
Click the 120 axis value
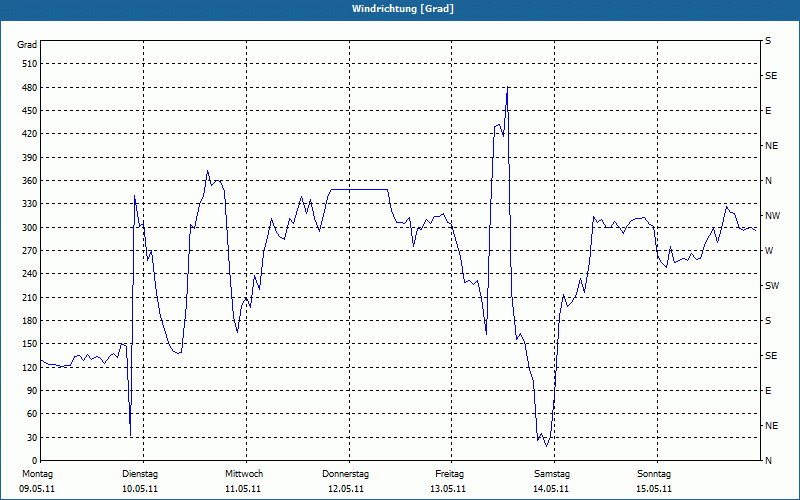click(30, 367)
